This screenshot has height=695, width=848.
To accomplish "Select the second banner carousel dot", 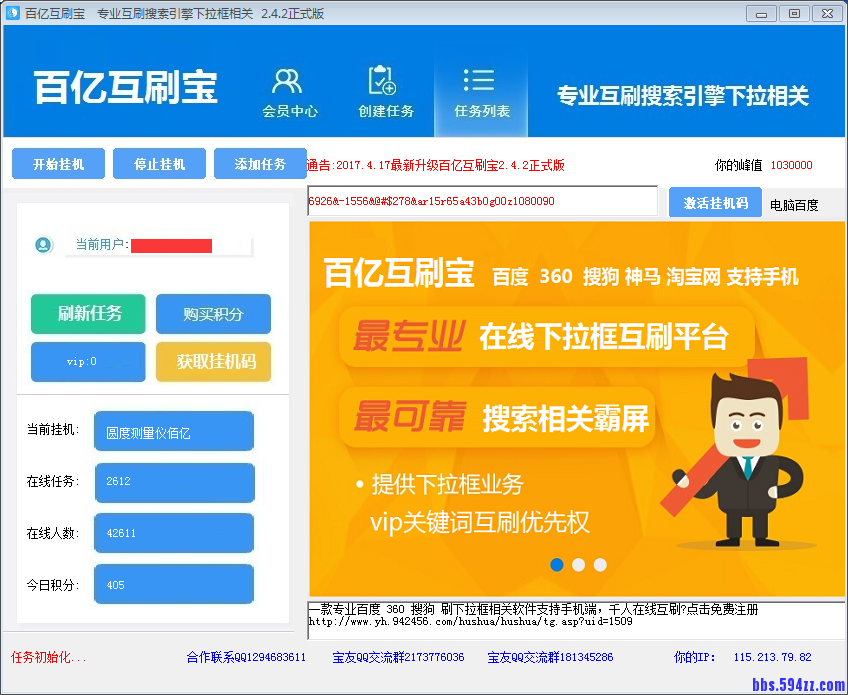I will [578, 565].
